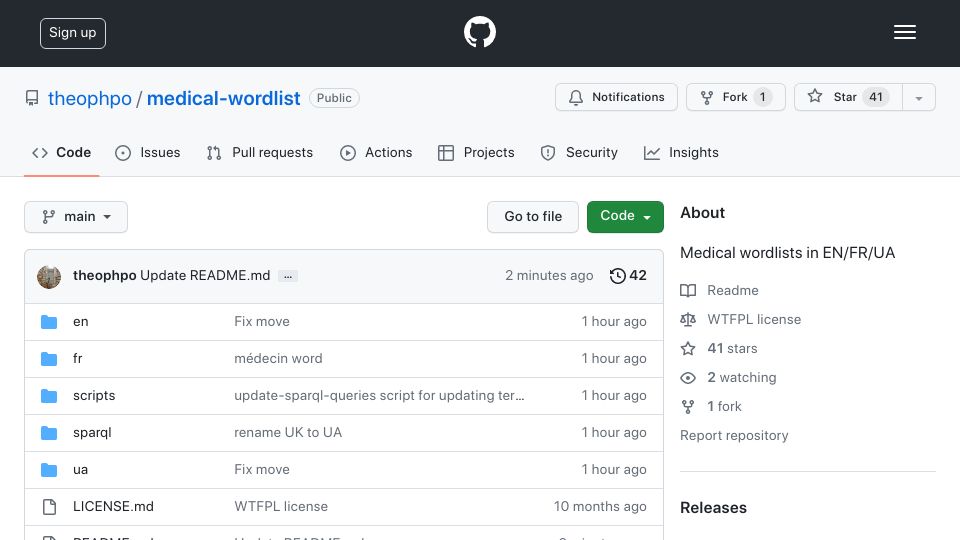This screenshot has height=540, width=960.
Task: Open the fr folder name
Action: pos(77,358)
